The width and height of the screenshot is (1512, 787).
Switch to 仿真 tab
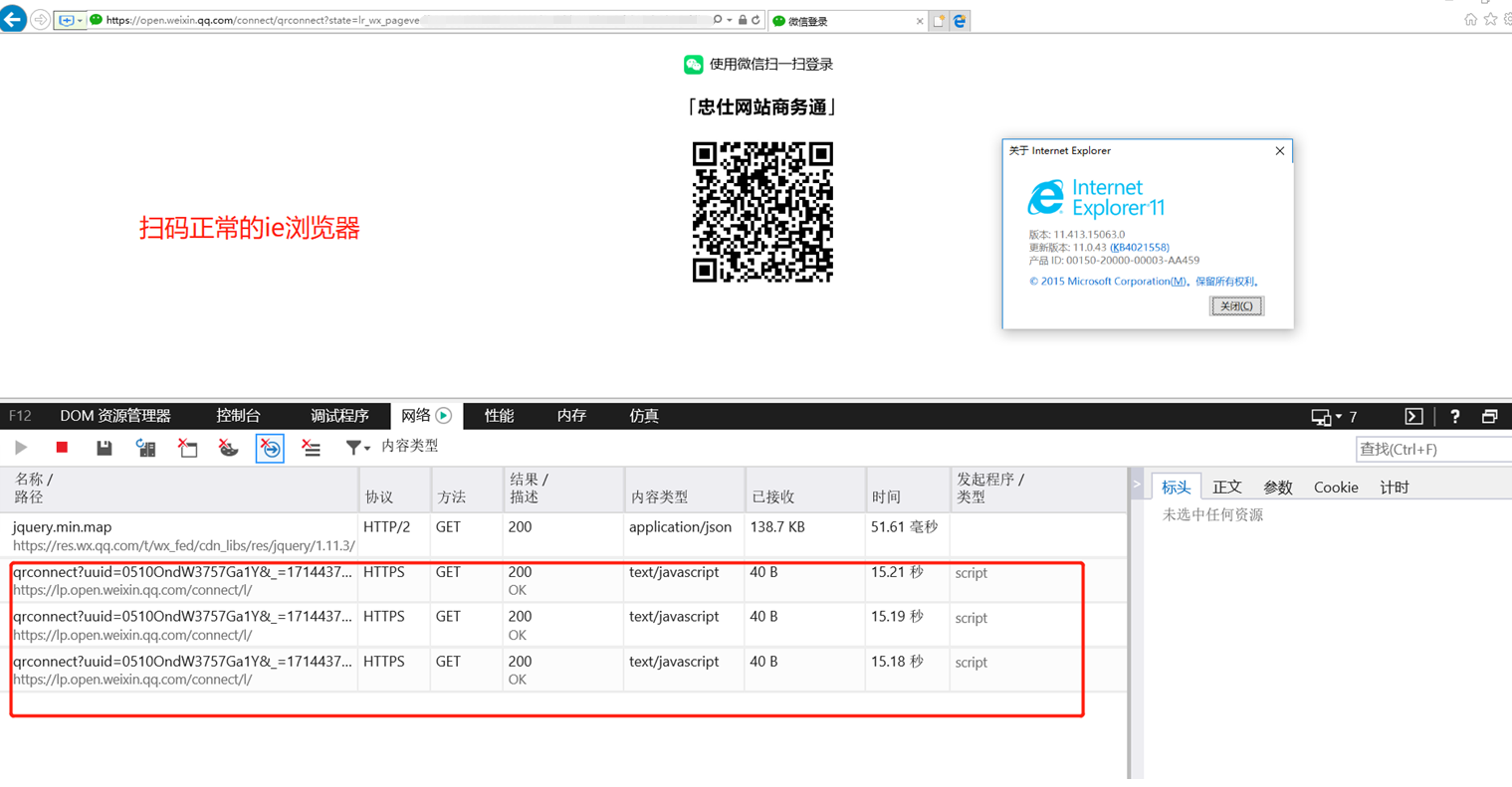click(644, 416)
